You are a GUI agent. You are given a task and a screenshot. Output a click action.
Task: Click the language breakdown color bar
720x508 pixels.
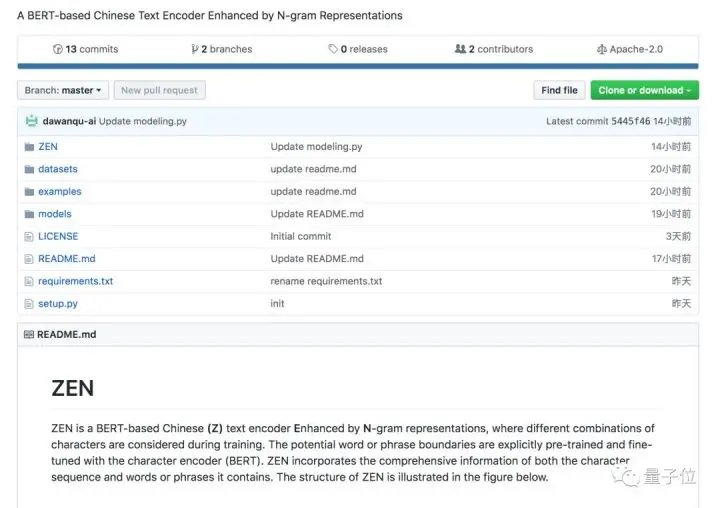click(358, 67)
